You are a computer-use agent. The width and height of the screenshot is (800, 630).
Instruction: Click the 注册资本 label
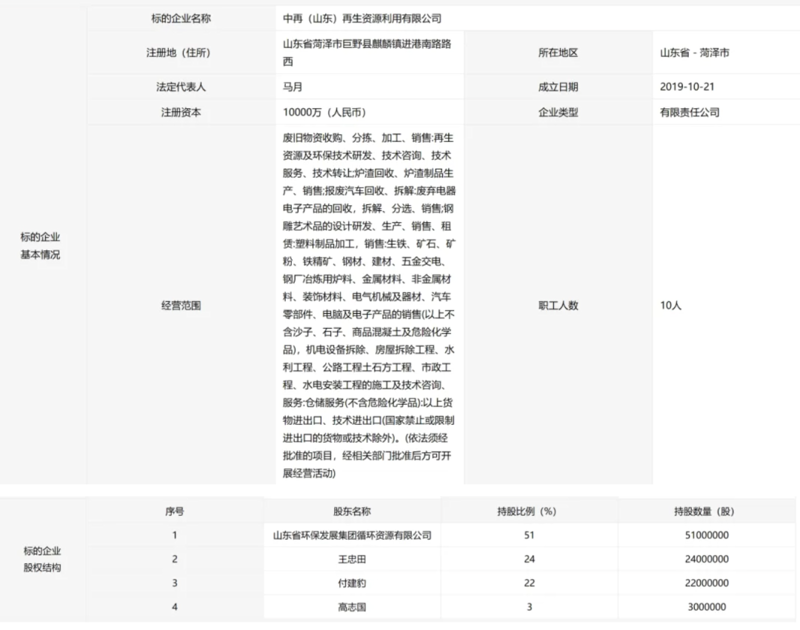pyautogui.click(x=181, y=112)
